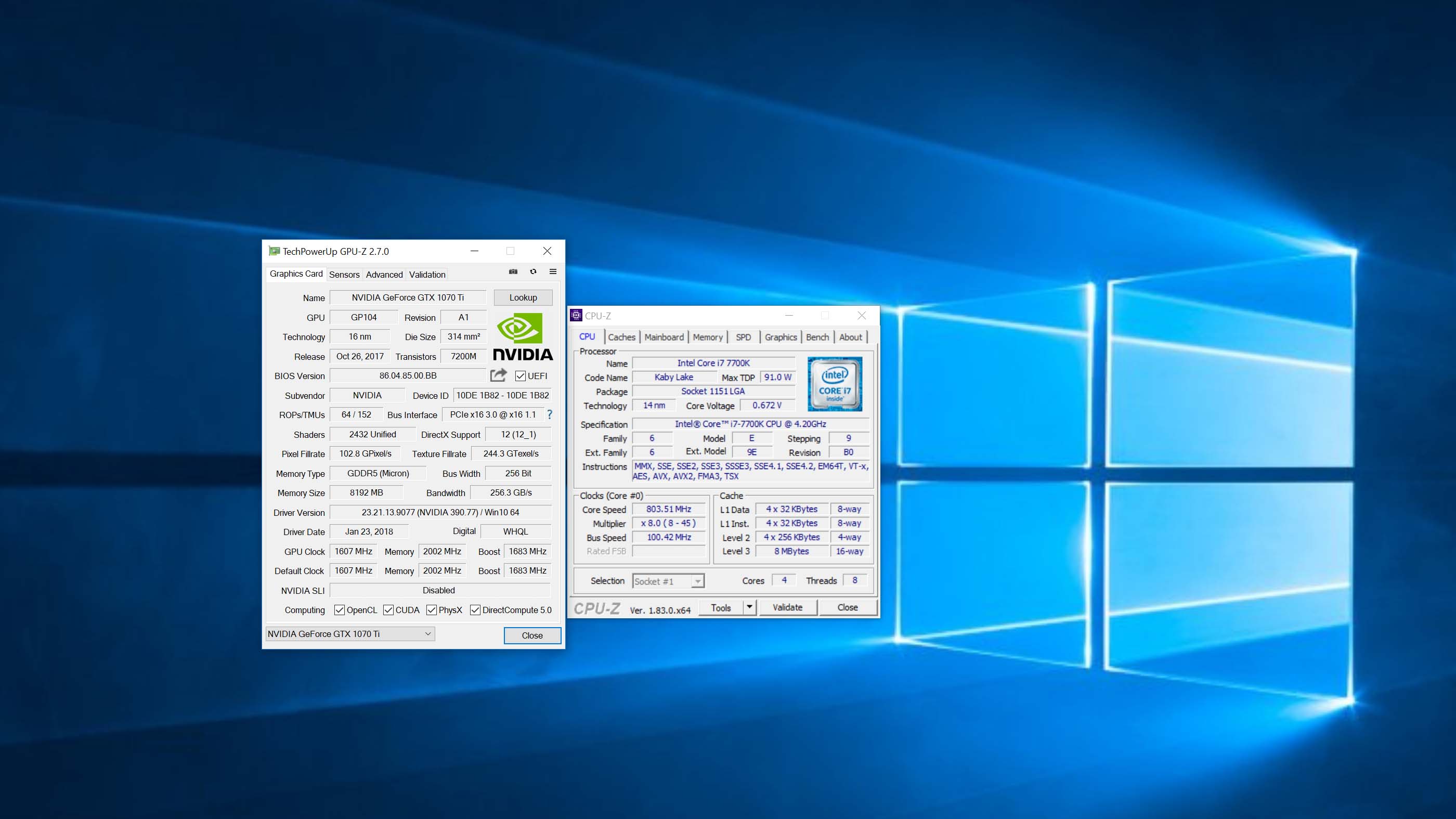Expand the Tools dropdown arrow in CPU-Z
The height and width of the screenshot is (819, 1456).
(x=749, y=607)
